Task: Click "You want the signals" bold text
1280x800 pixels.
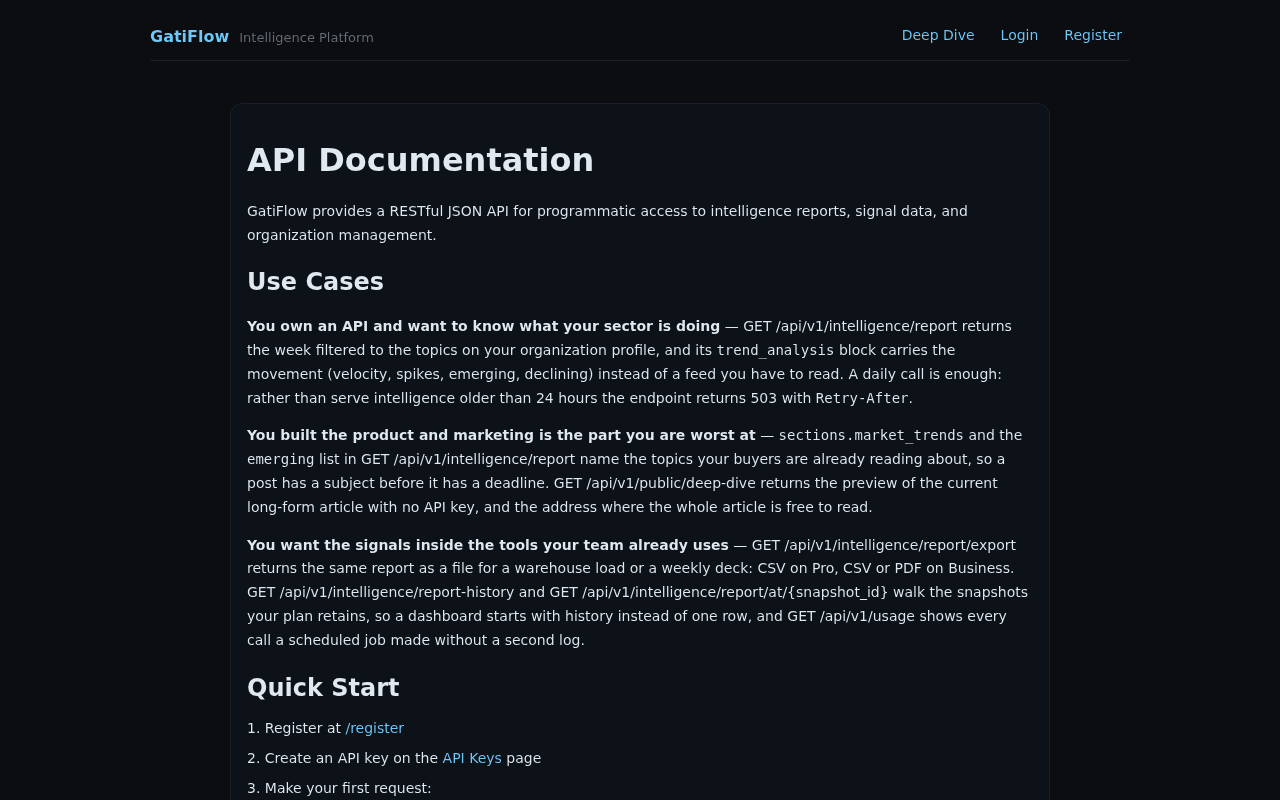Action: click(x=488, y=545)
